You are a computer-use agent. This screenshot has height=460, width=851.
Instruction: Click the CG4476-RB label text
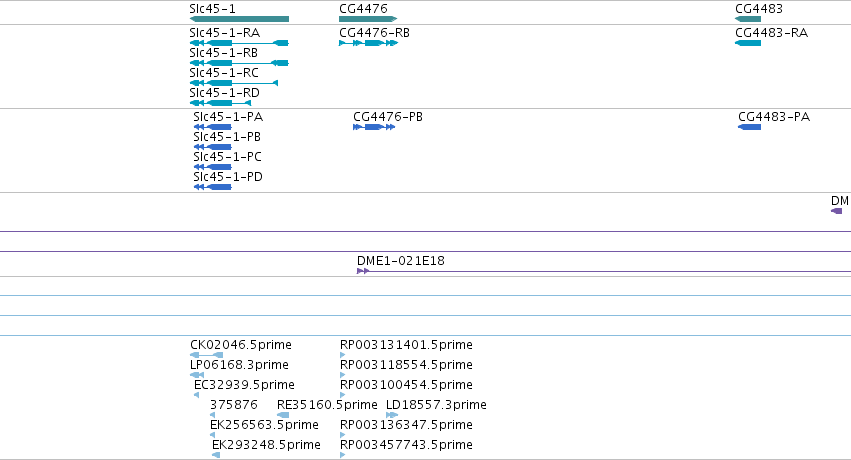coord(374,33)
